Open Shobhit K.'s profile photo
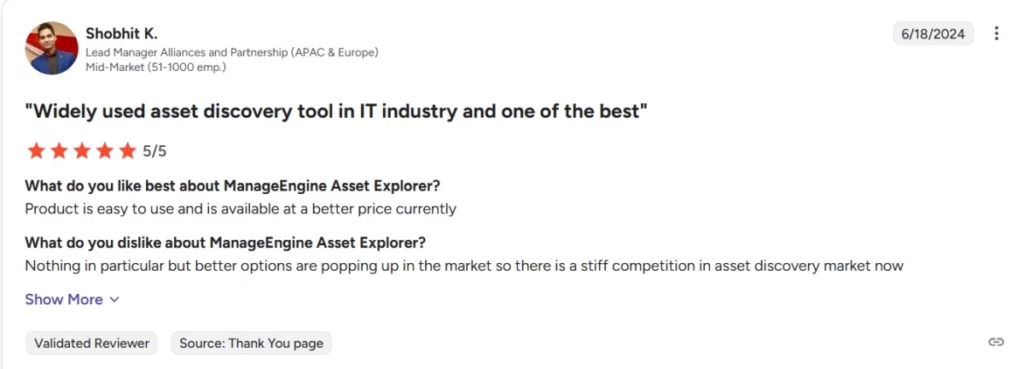 point(52,48)
